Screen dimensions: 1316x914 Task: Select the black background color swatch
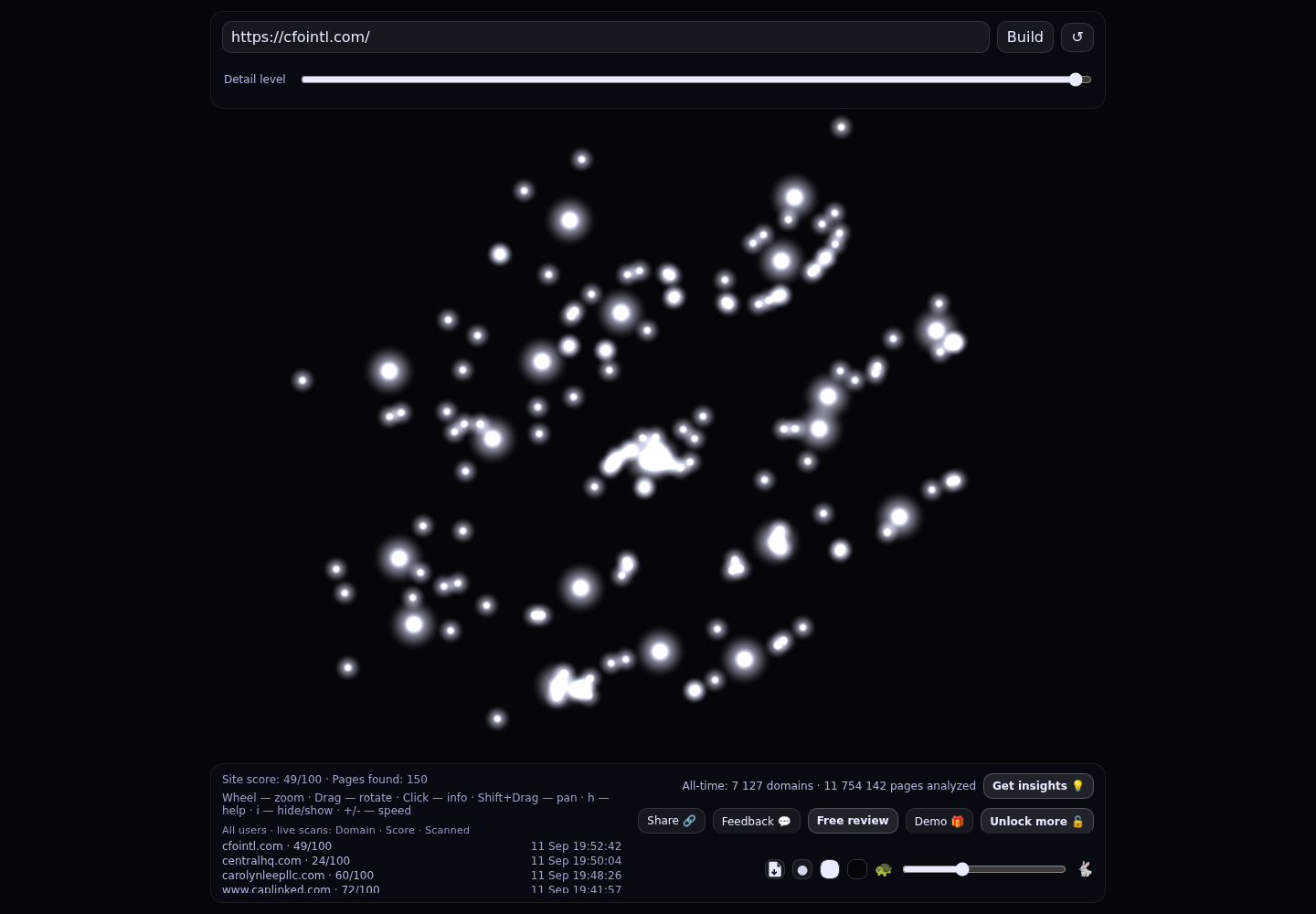tap(857, 869)
